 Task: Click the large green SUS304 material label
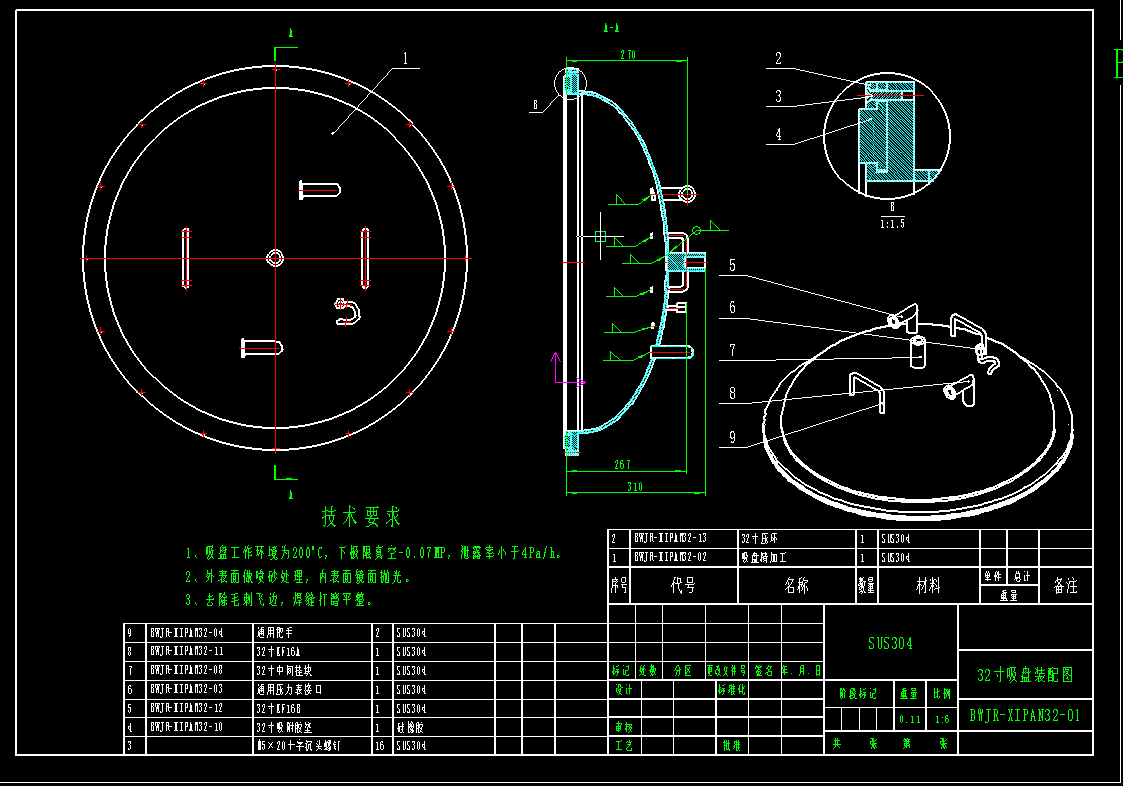tap(890, 643)
